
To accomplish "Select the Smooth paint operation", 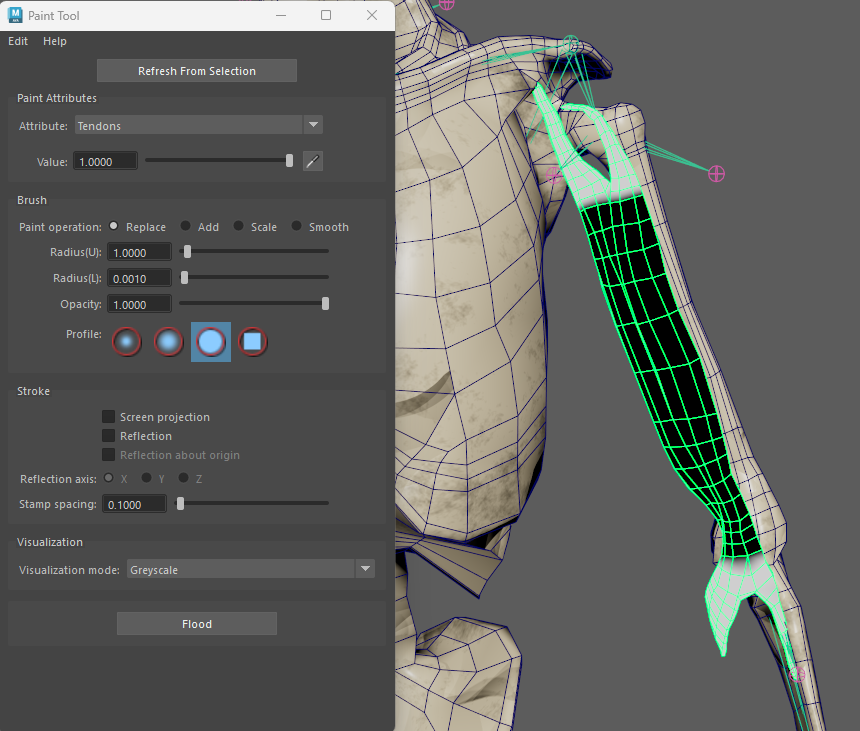I will (x=297, y=227).
